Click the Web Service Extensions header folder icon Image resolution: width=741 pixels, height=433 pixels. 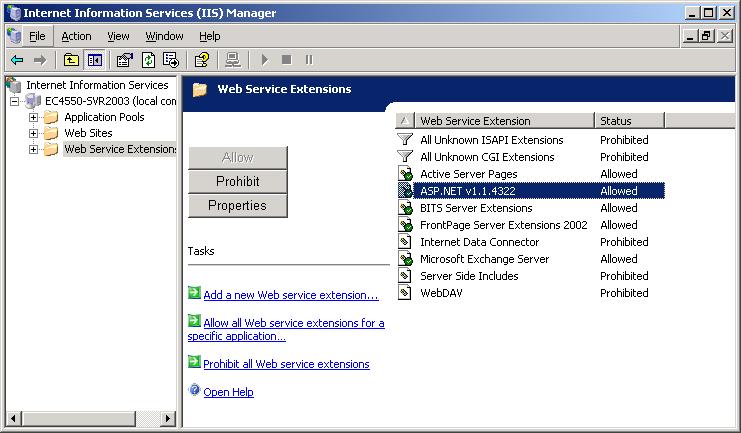(200, 89)
